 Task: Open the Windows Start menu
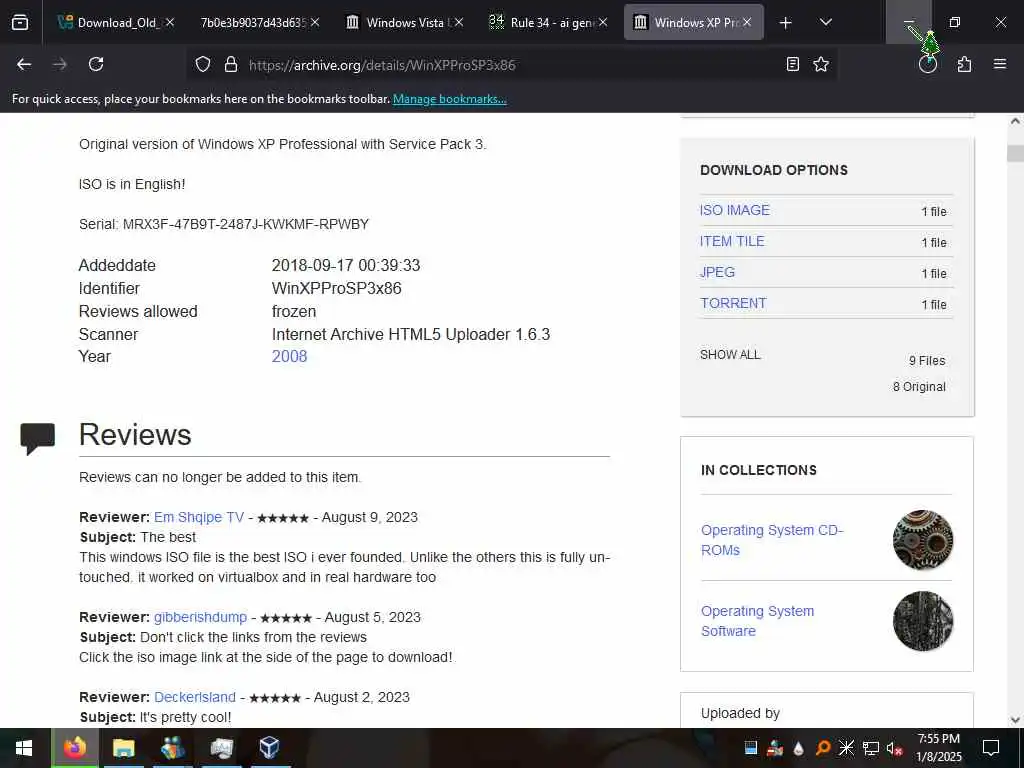pyautogui.click(x=24, y=748)
